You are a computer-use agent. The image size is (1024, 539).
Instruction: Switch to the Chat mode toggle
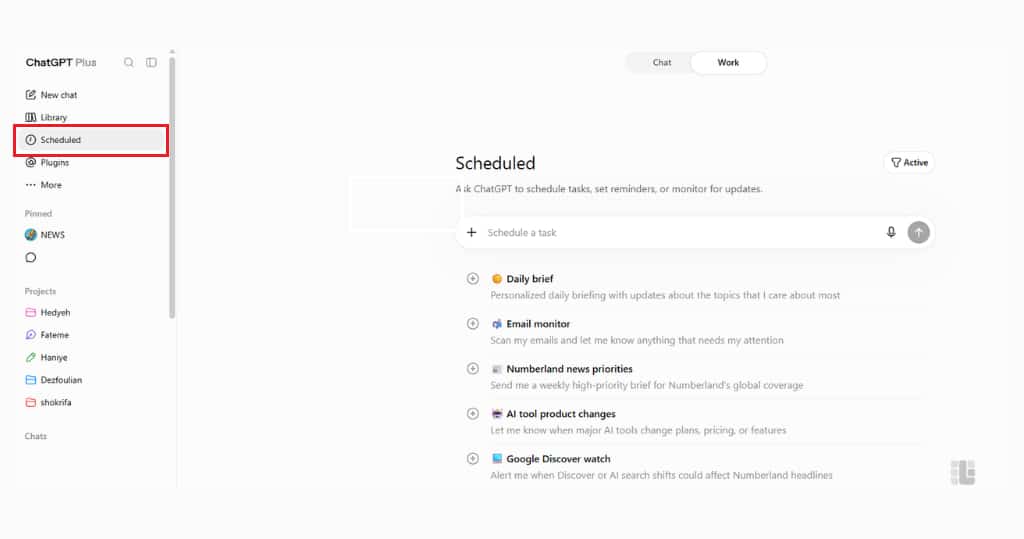[662, 63]
